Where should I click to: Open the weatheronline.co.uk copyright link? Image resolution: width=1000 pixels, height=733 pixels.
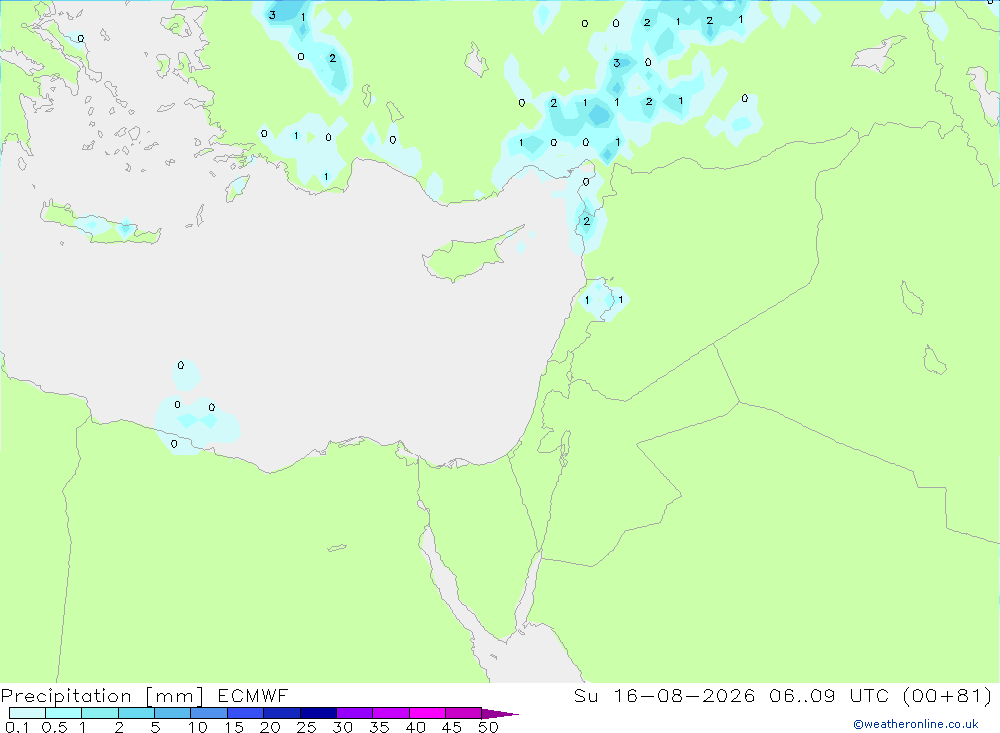pos(916,724)
